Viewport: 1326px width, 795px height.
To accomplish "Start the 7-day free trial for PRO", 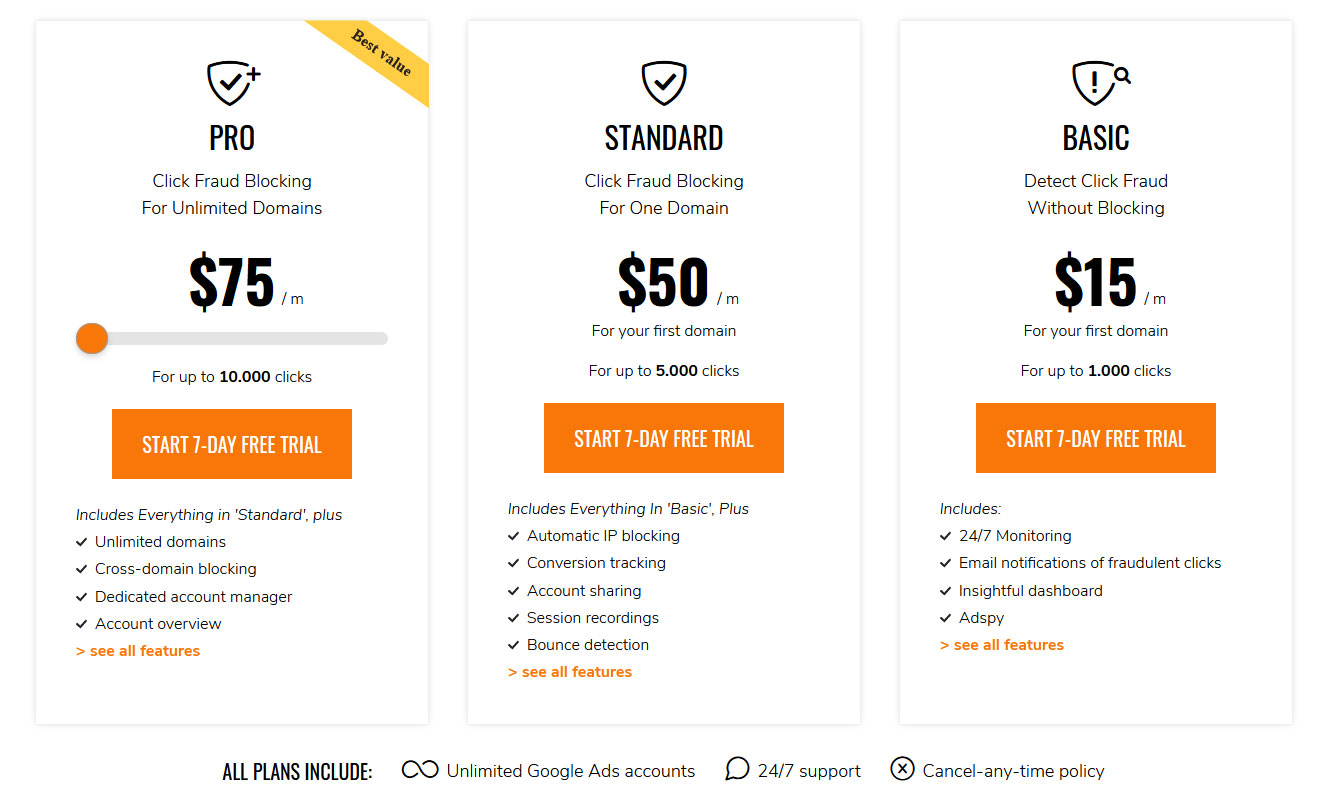I will click(x=232, y=444).
